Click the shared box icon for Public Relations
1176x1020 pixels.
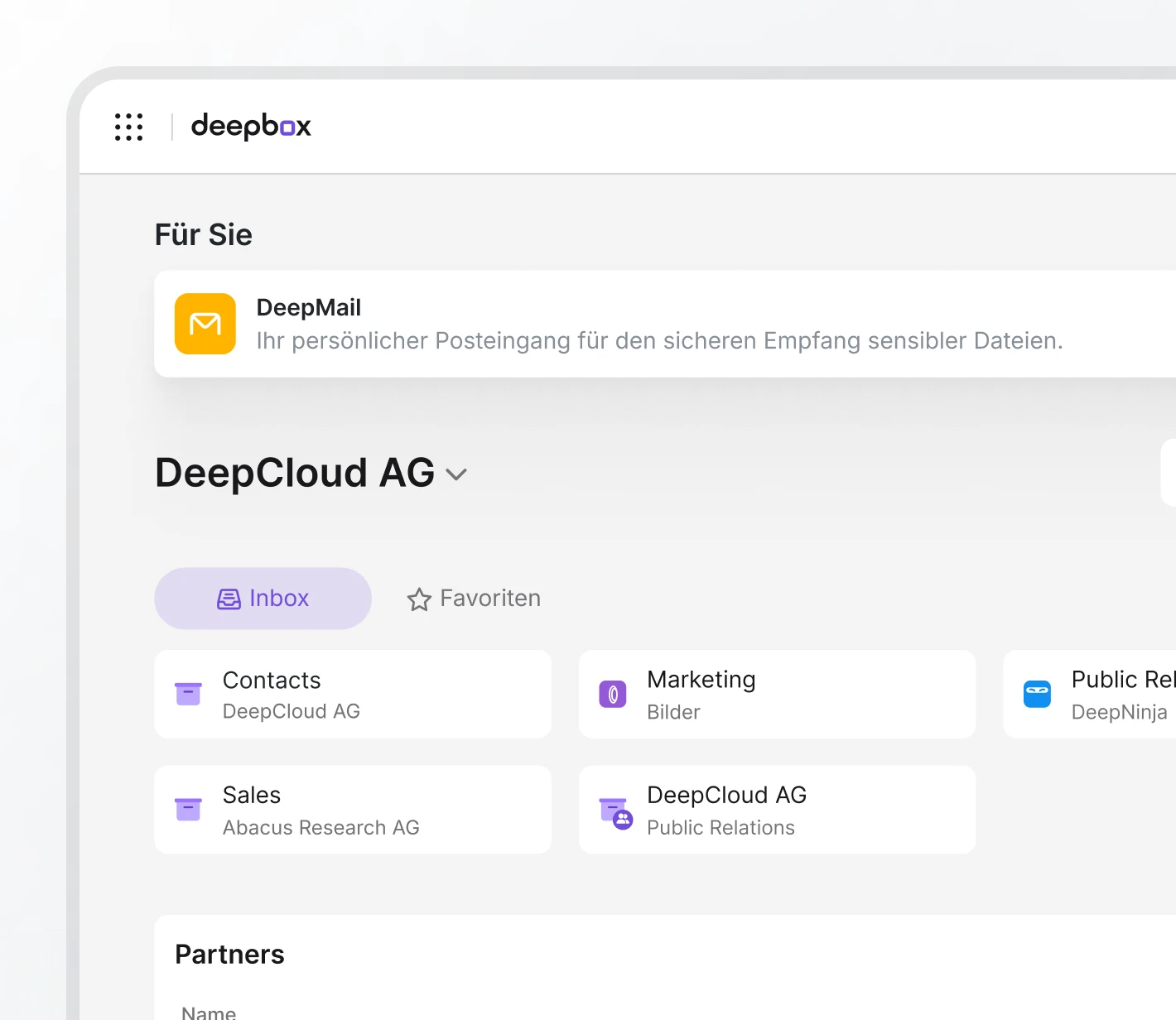615,812
